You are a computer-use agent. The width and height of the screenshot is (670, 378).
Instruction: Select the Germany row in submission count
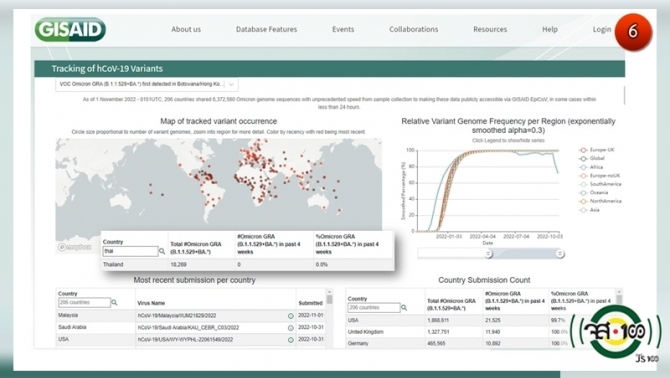pos(481,343)
